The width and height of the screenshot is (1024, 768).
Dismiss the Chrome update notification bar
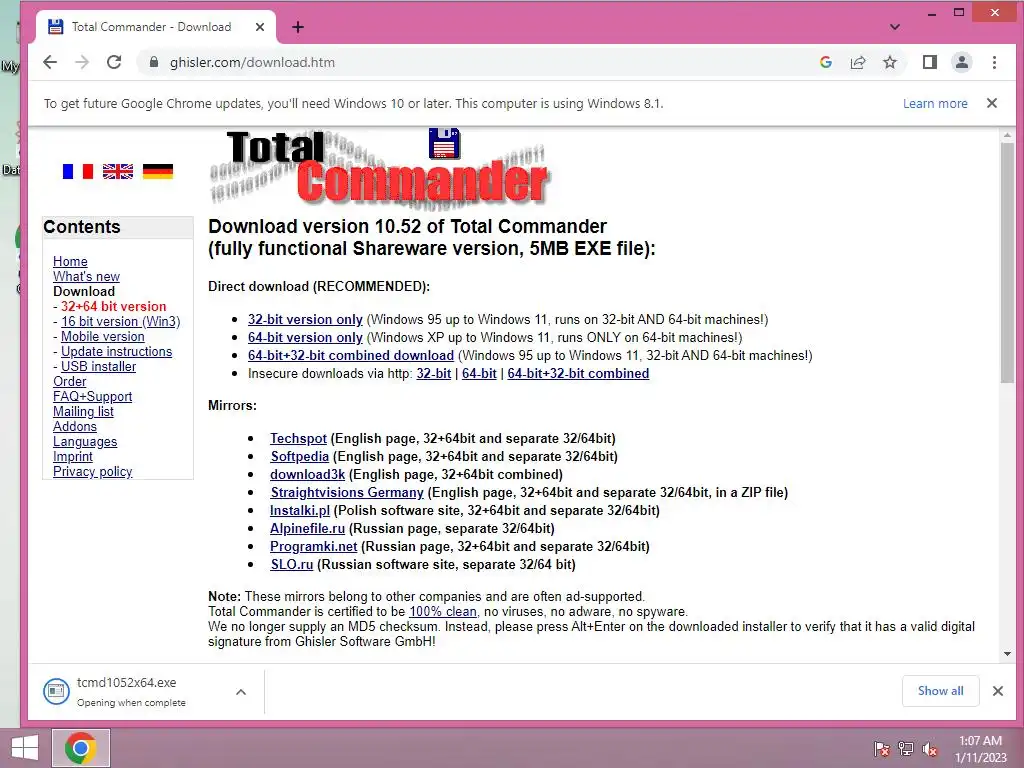click(991, 103)
